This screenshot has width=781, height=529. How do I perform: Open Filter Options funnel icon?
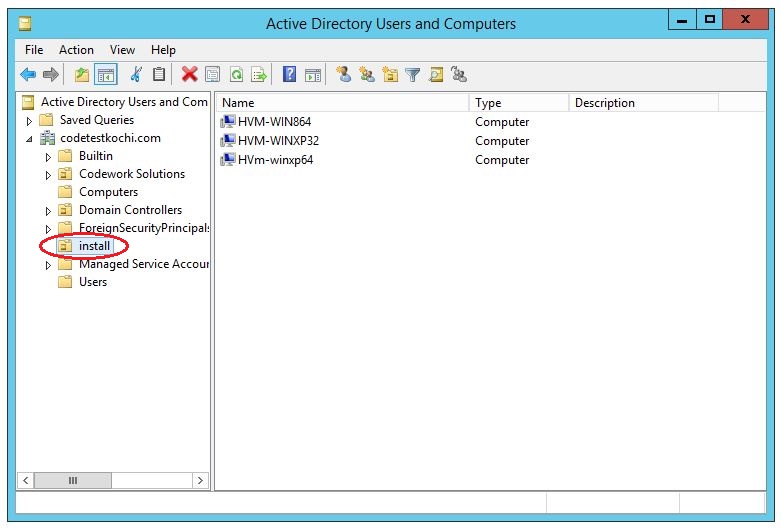click(413, 75)
